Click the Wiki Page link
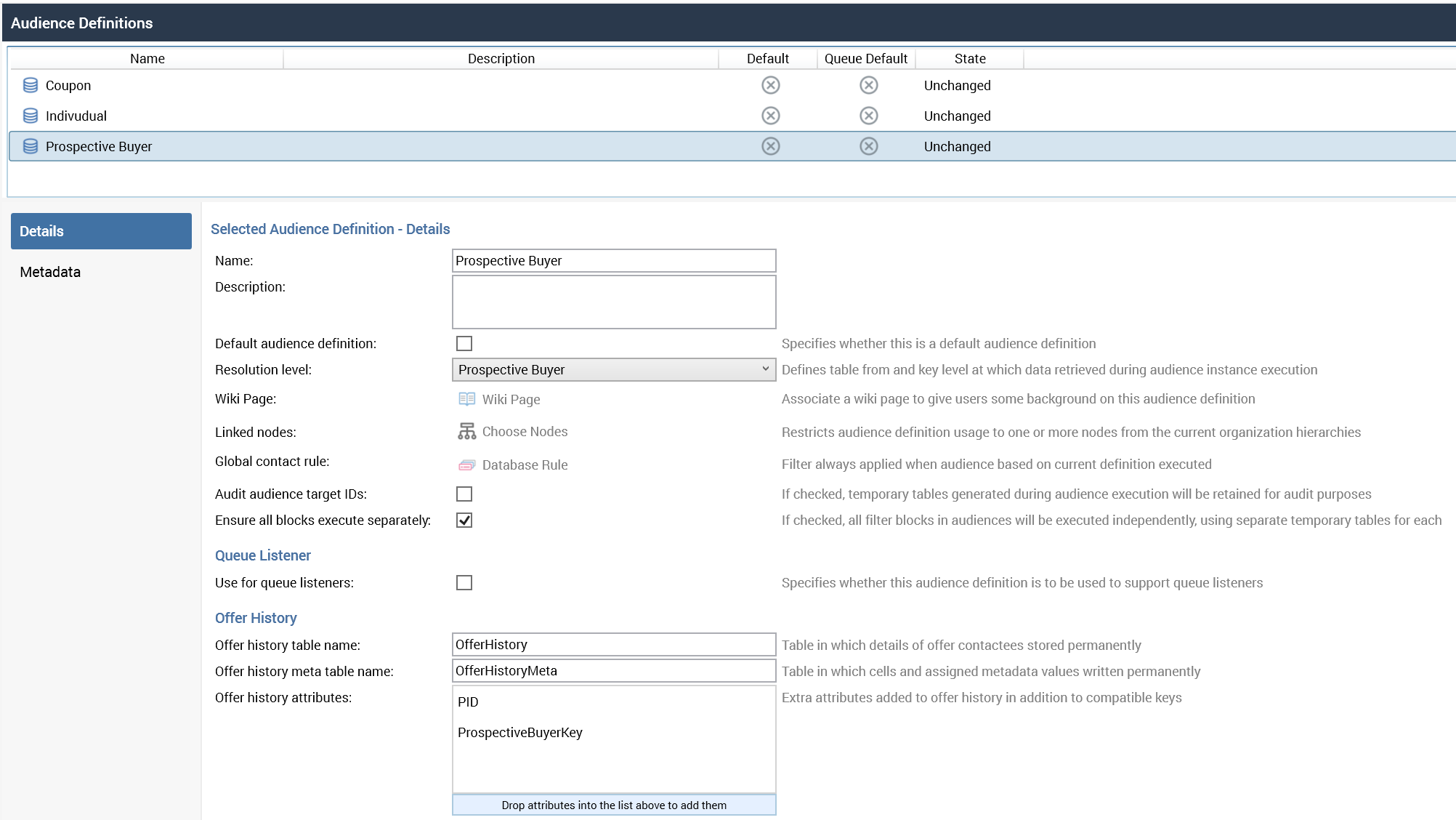1456x820 pixels. [x=511, y=399]
